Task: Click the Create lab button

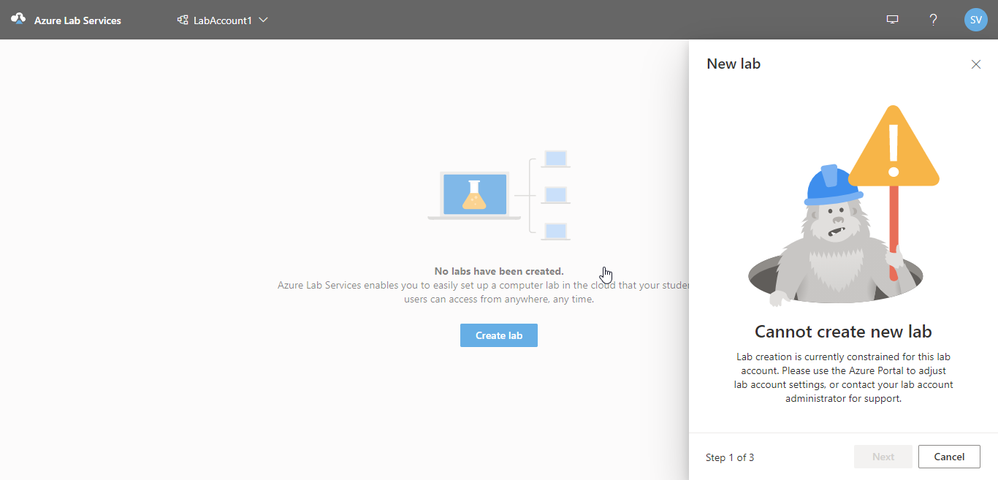Action: (499, 335)
